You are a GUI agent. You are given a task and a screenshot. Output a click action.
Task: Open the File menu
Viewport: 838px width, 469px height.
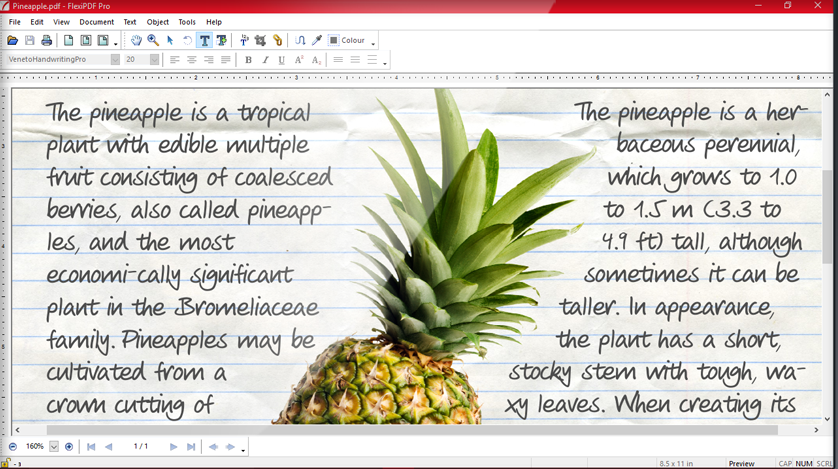pyautogui.click(x=14, y=22)
